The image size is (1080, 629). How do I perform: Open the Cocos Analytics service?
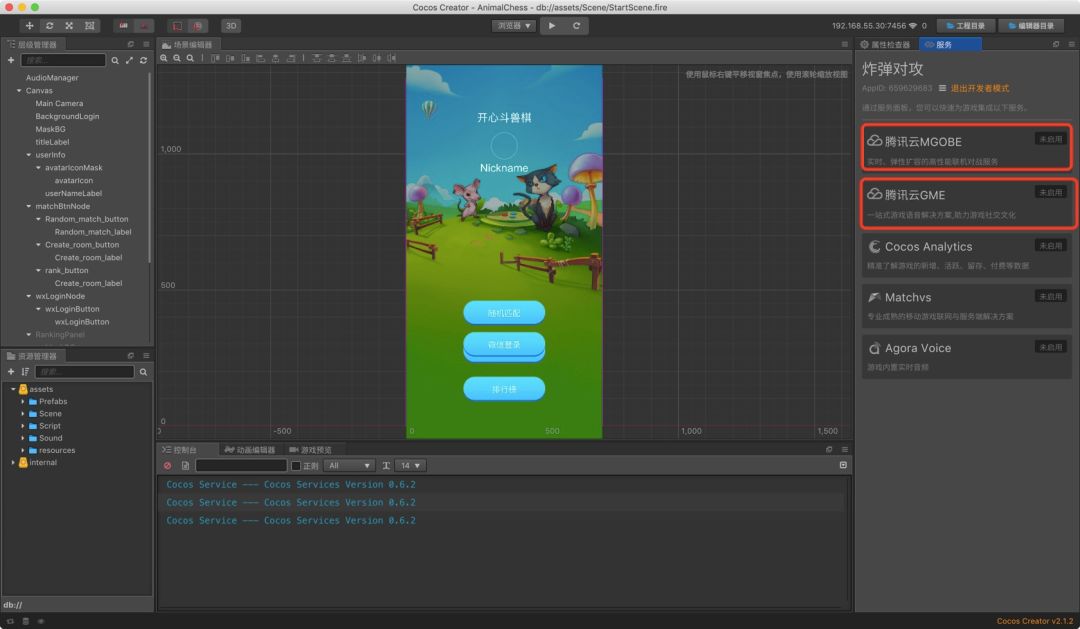[x=966, y=255]
